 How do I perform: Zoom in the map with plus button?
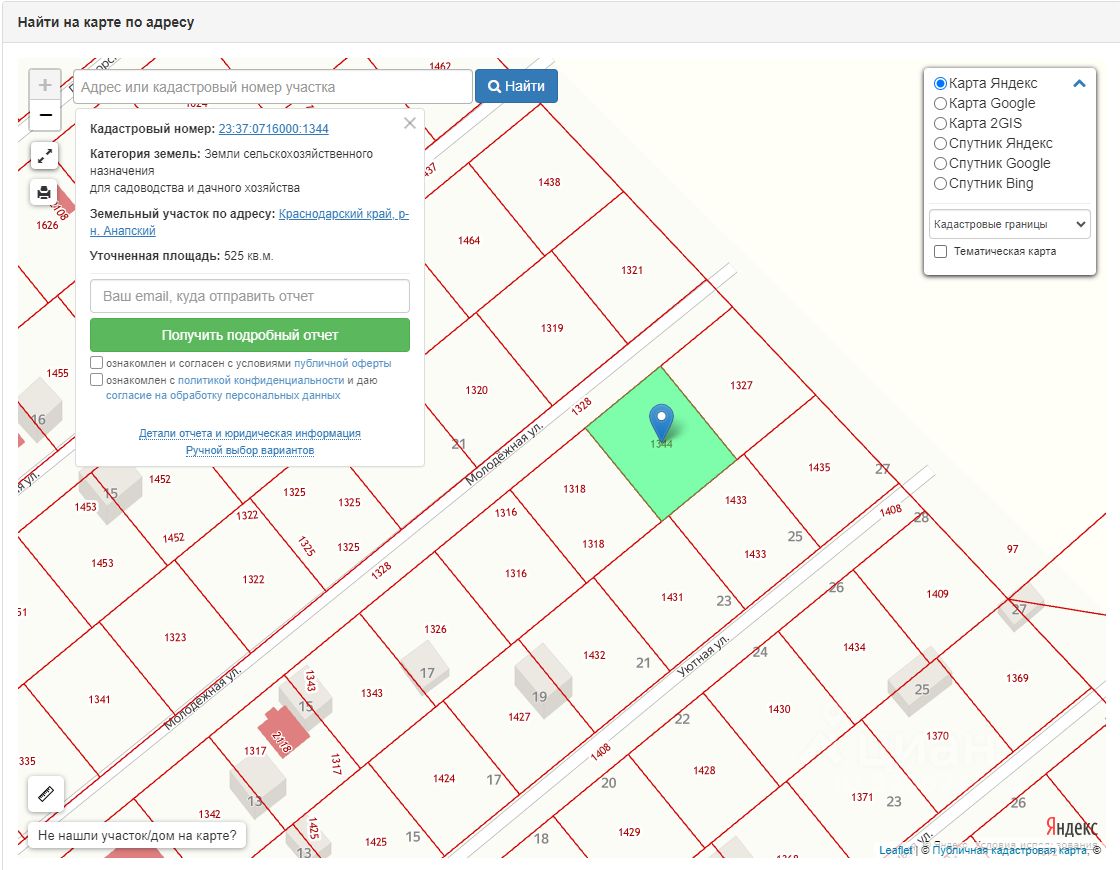pos(44,85)
